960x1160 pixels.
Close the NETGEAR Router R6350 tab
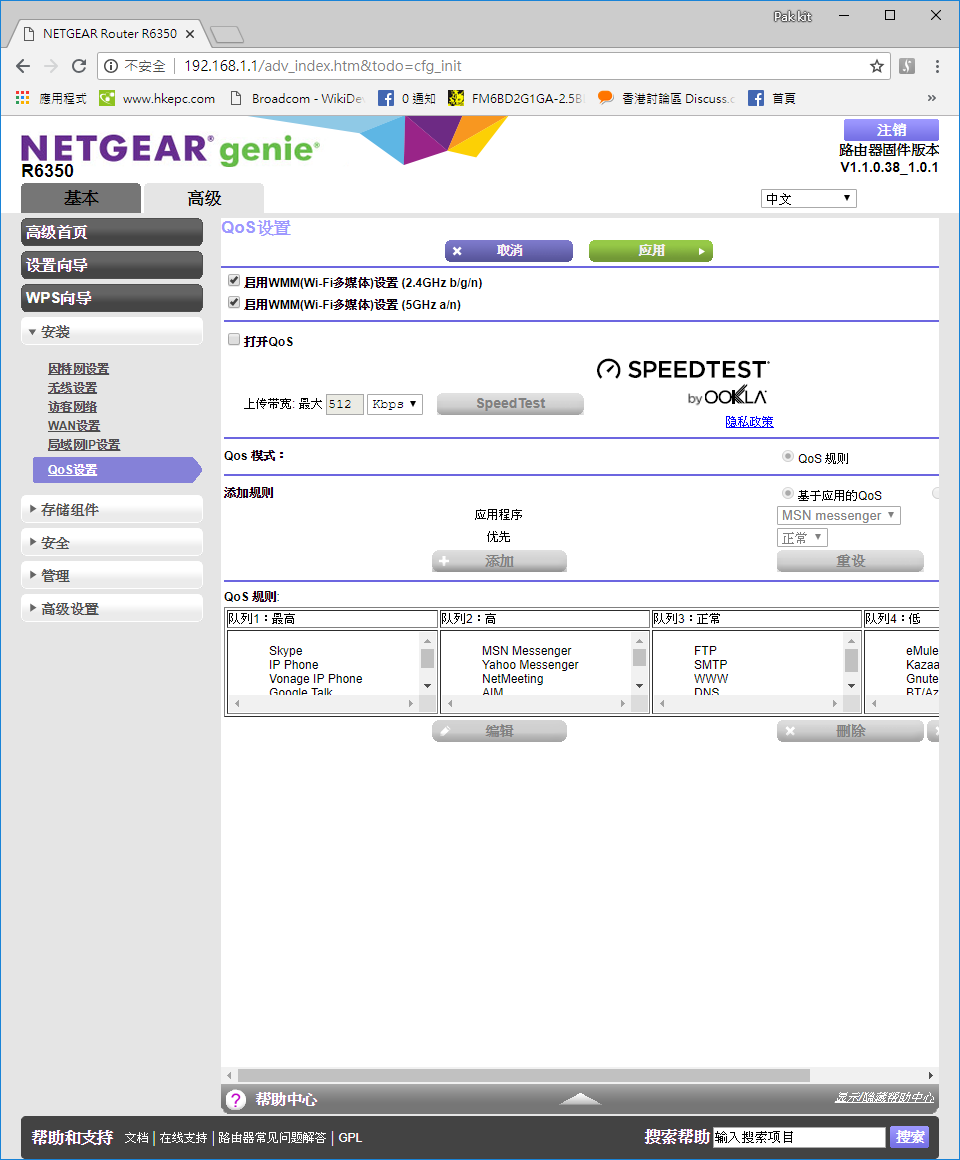tap(190, 34)
